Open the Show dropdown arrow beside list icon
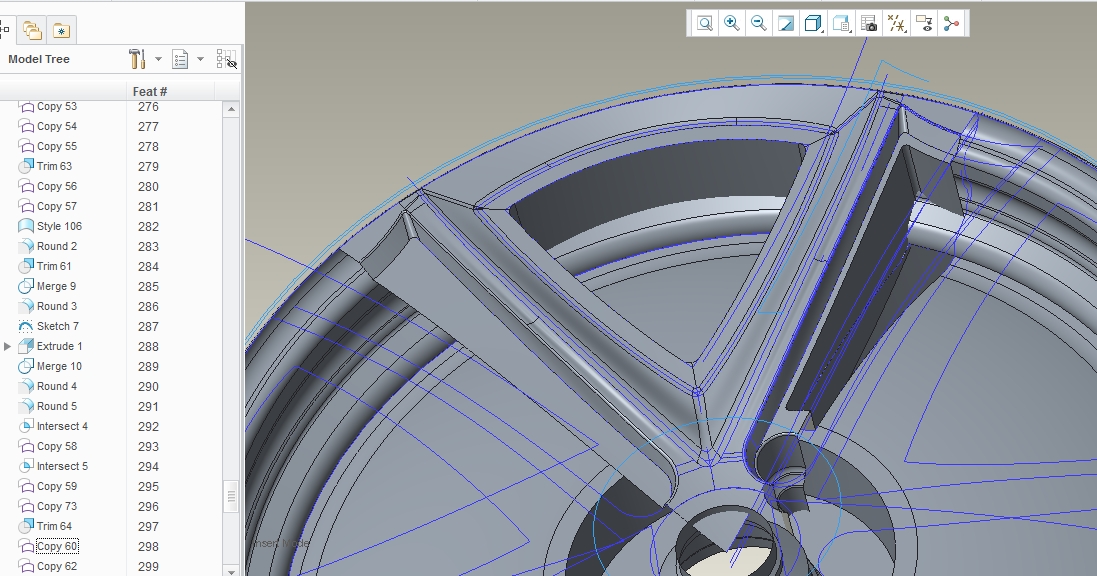This screenshot has width=1097, height=576. click(x=200, y=59)
